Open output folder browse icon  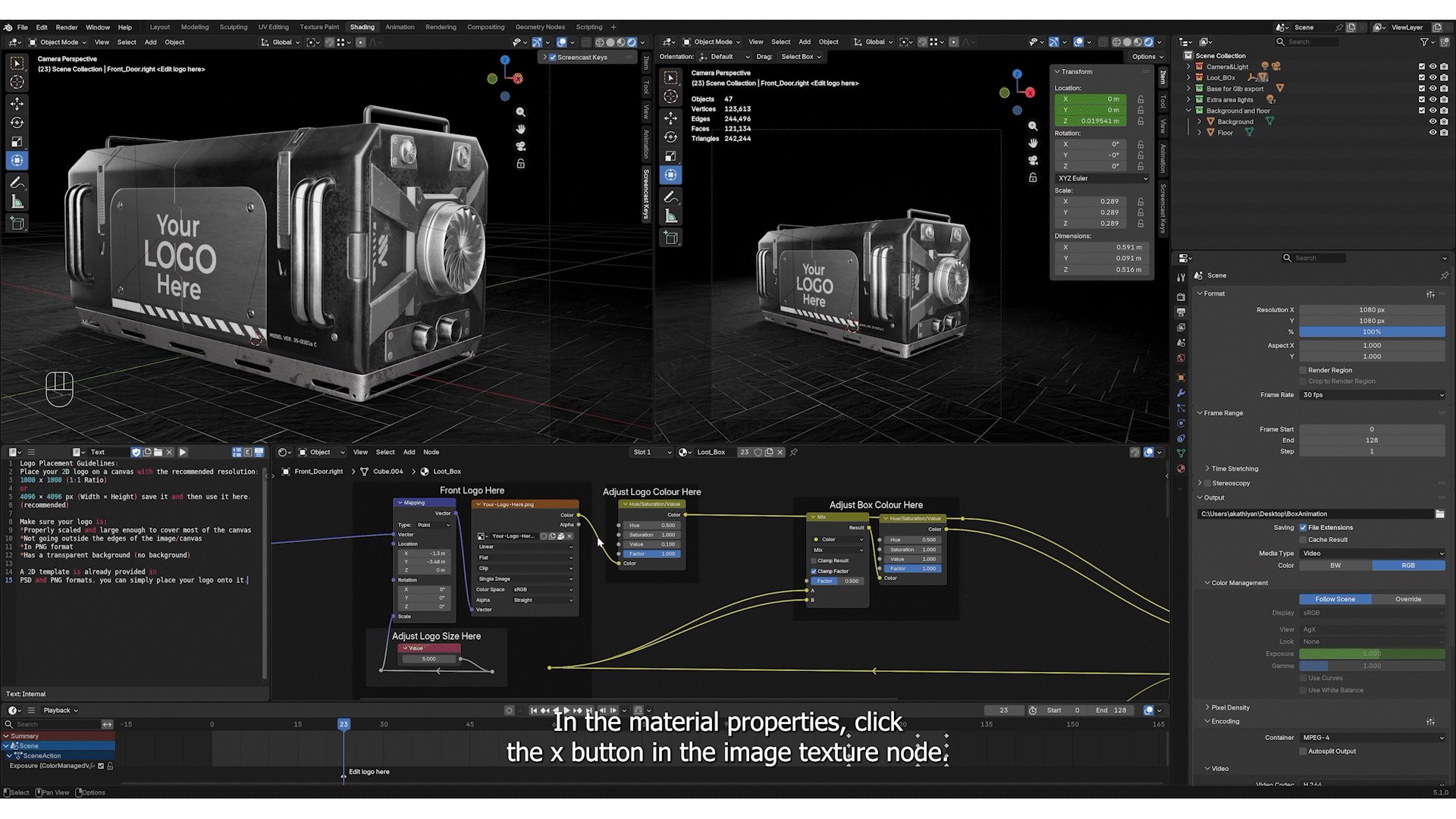point(1439,514)
